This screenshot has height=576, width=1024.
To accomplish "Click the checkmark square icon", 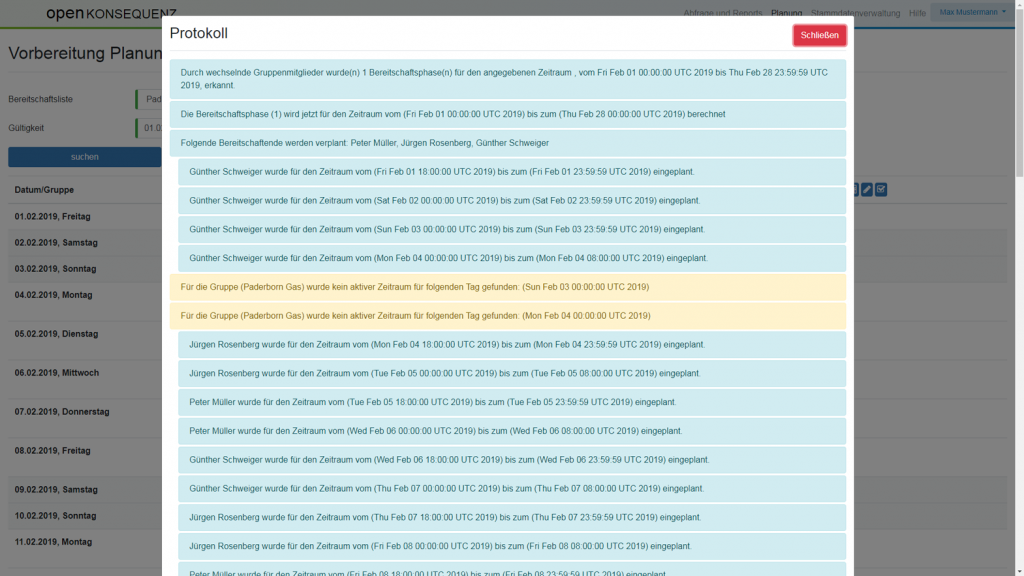I will pyautogui.click(x=881, y=190).
